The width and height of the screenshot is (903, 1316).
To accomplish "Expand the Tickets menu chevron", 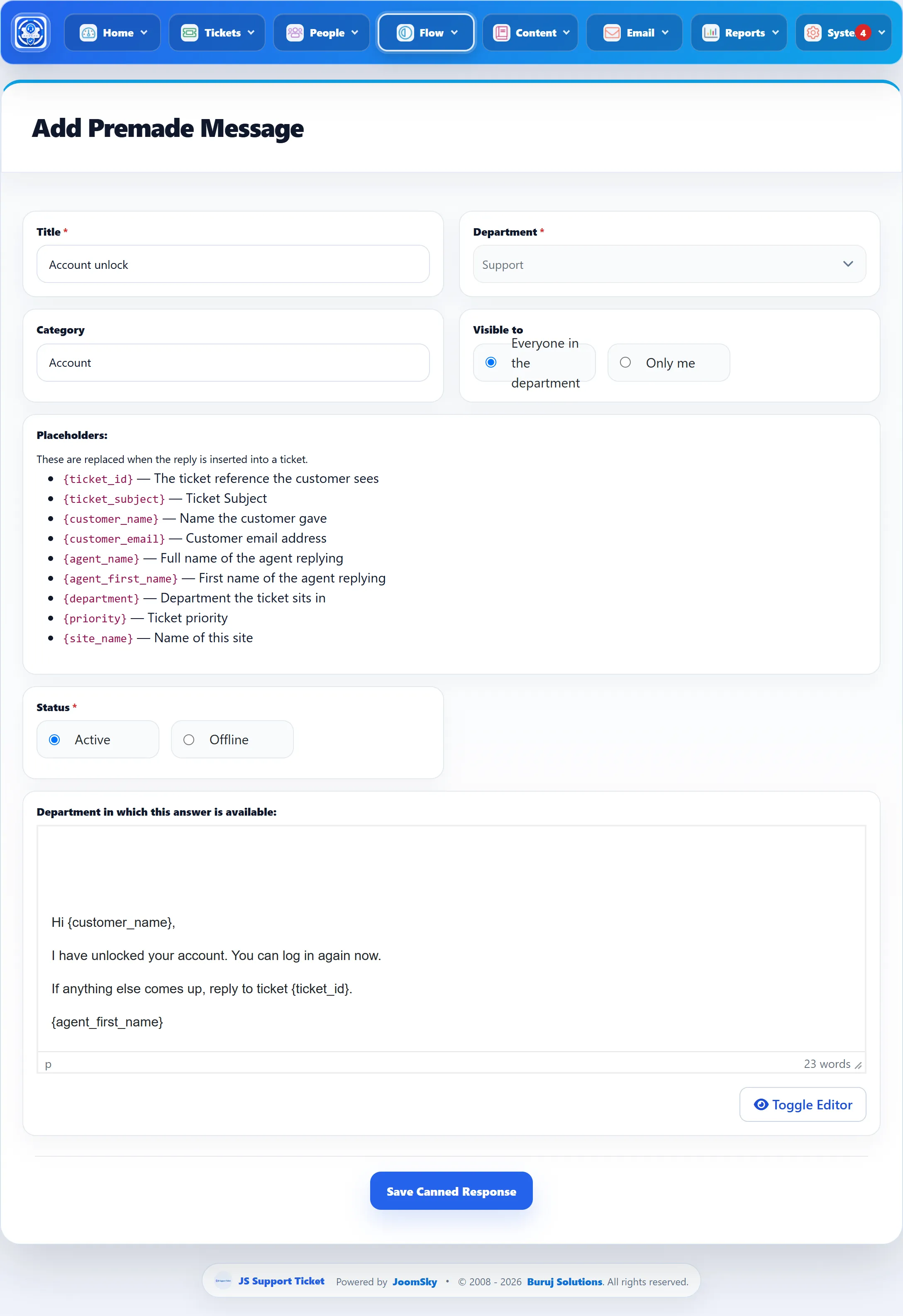I will (251, 33).
